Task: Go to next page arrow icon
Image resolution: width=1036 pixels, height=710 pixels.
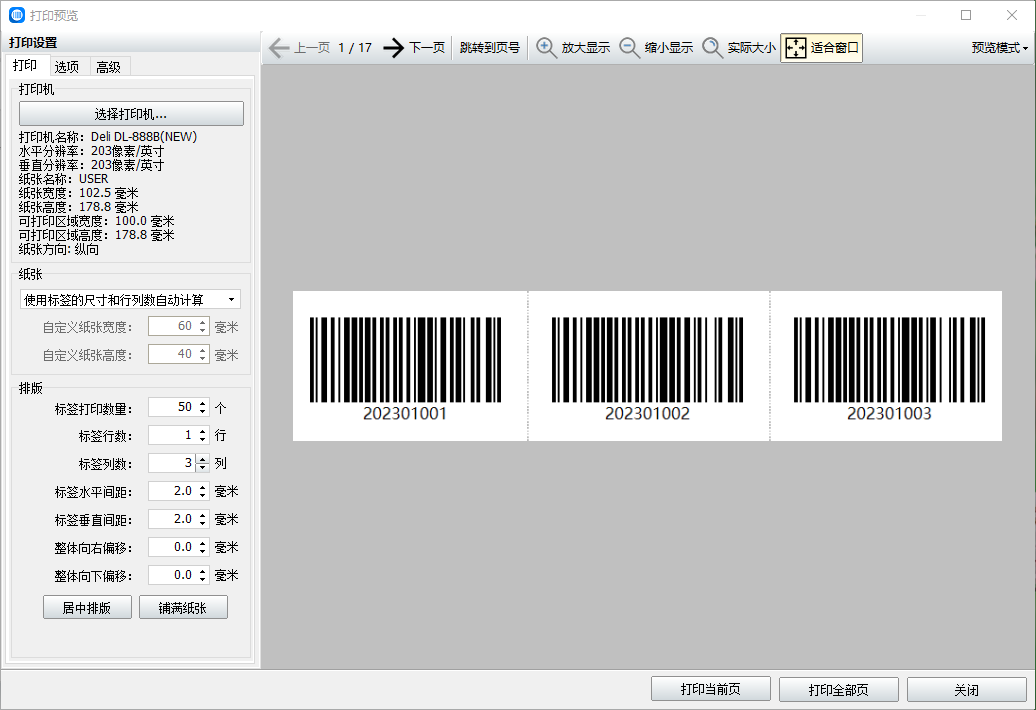Action: coord(394,48)
